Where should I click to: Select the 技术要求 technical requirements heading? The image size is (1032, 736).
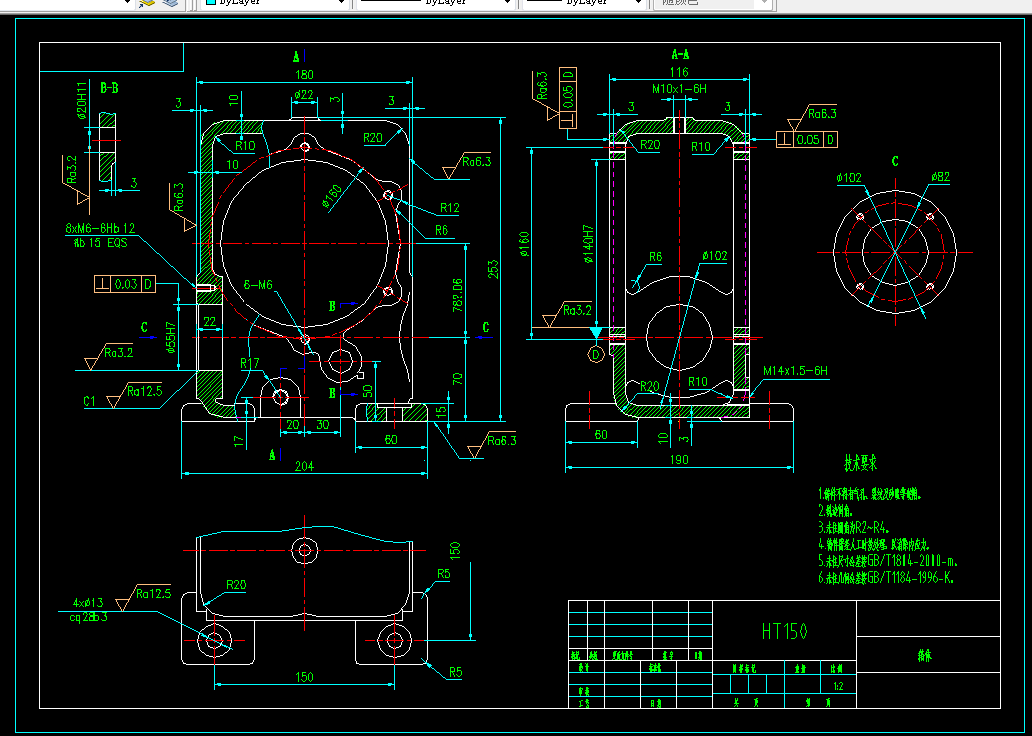861,463
